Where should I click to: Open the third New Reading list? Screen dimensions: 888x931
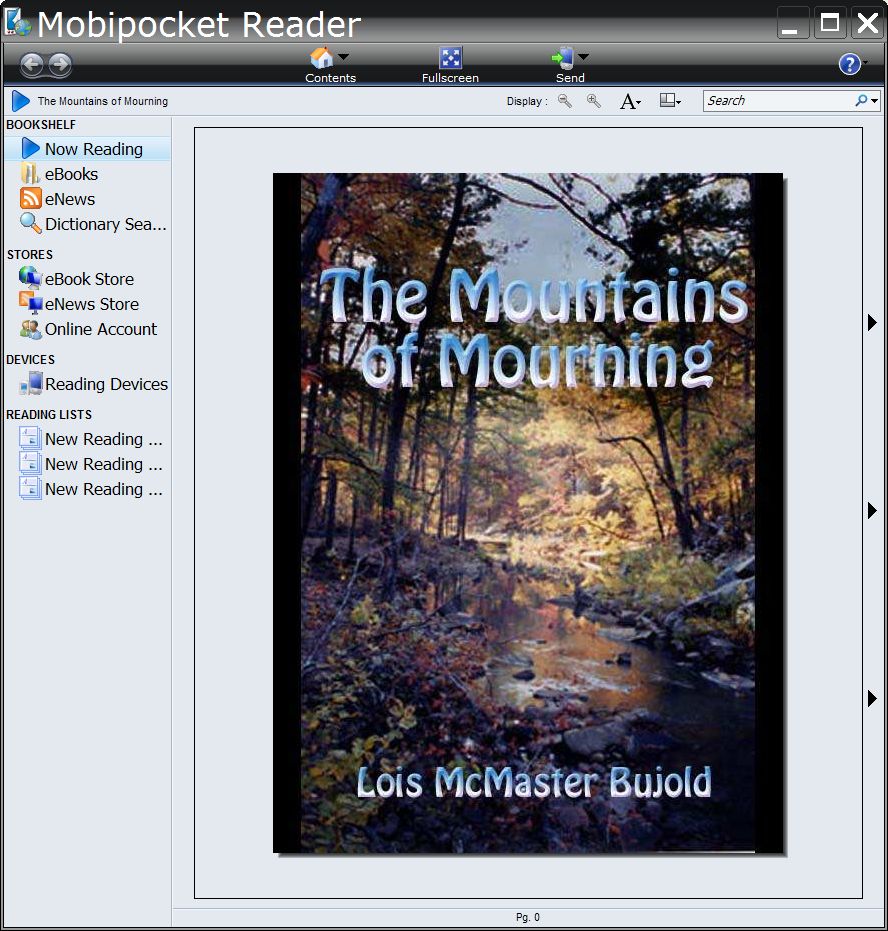87,489
